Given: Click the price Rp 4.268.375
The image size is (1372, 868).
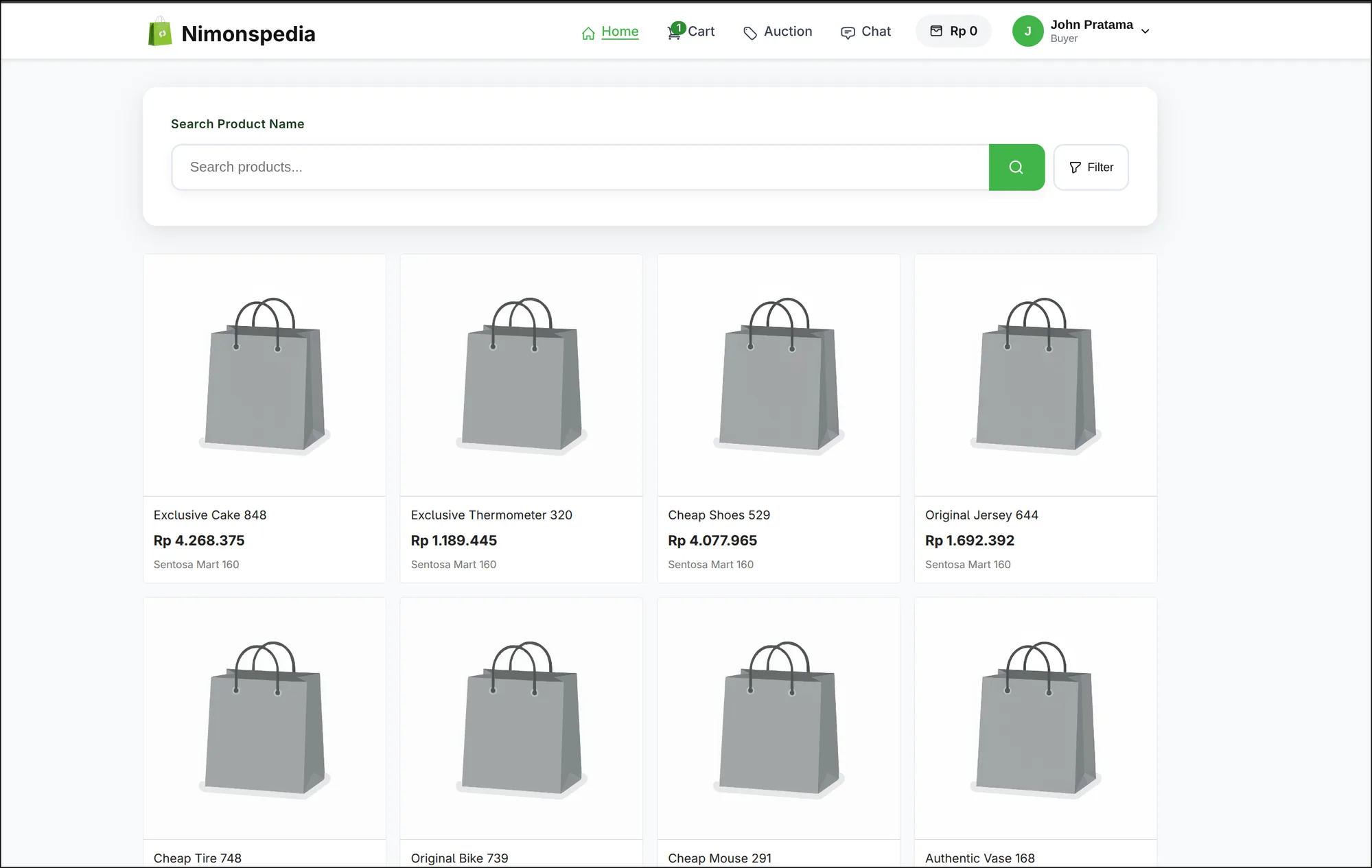Looking at the screenshot, I should [x=199, y=541].
